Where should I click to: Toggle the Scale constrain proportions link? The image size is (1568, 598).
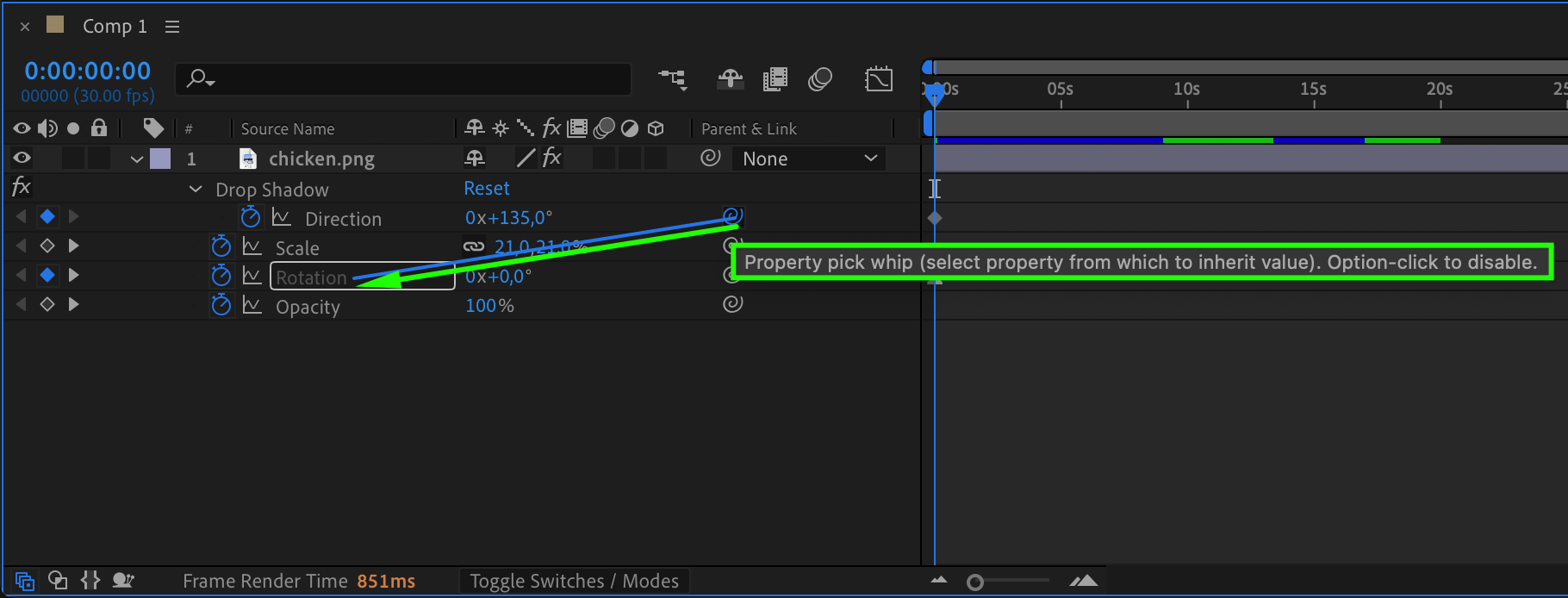[474, 246]
